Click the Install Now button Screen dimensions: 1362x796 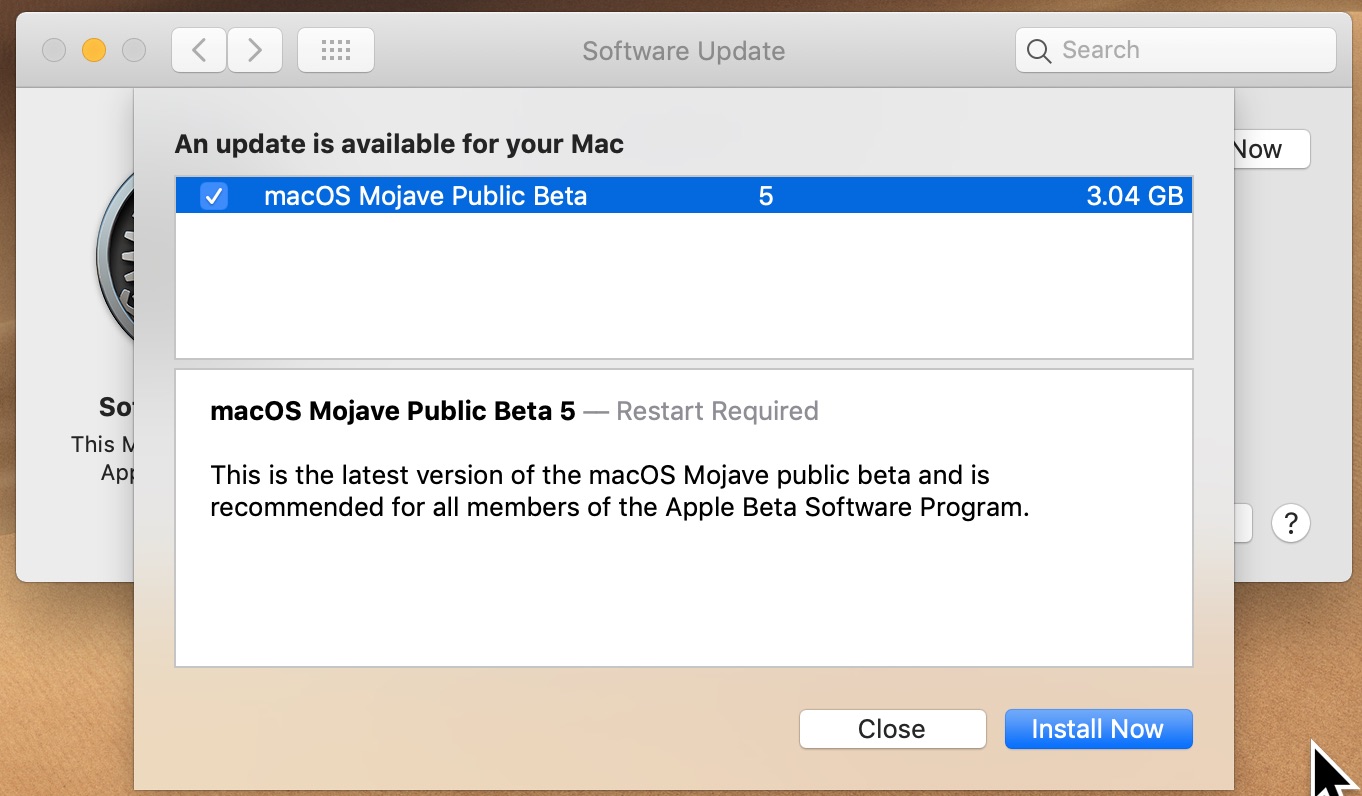tap(1098, 729)
